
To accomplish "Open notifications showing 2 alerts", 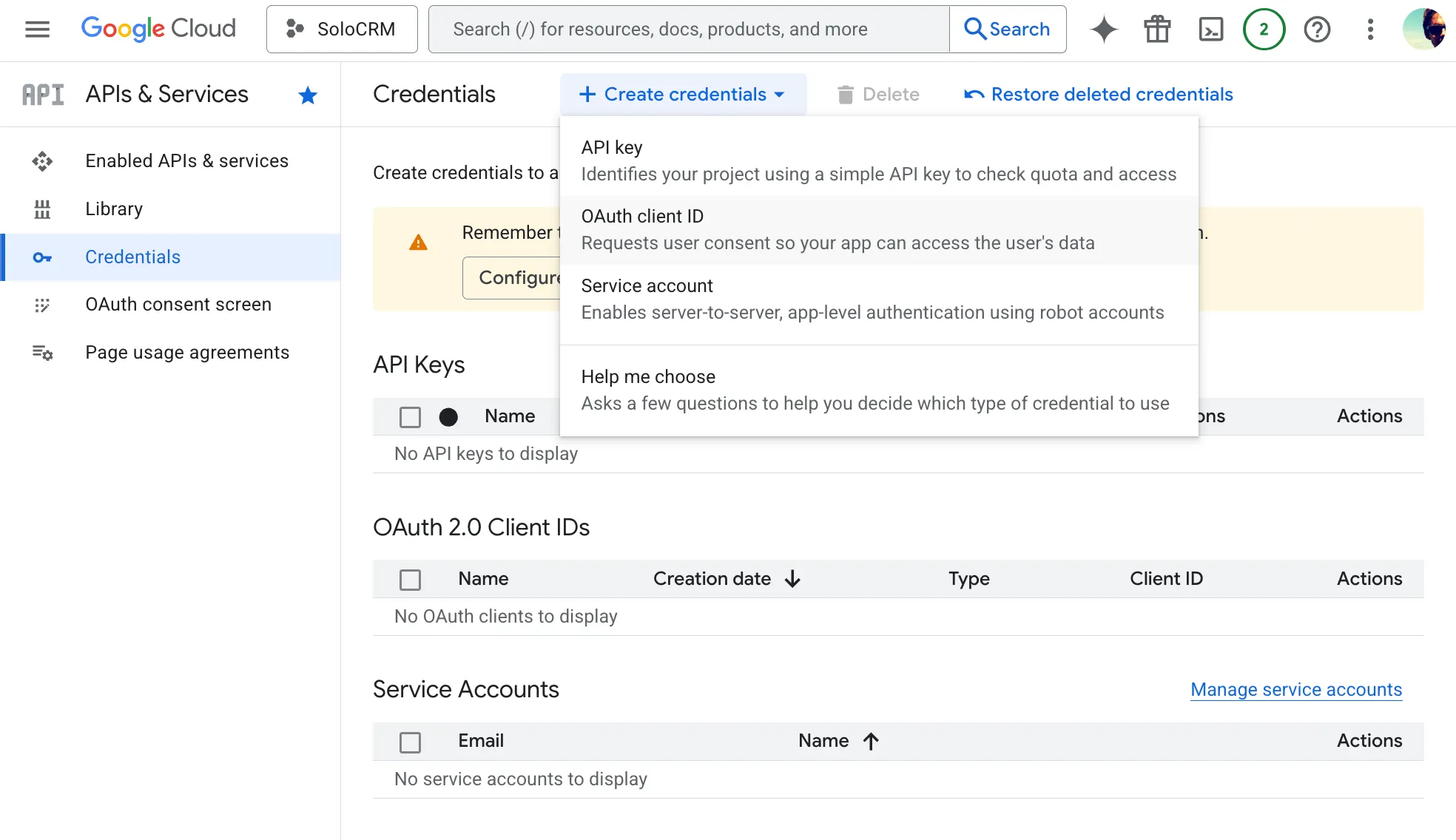I will click(x=1264, y=29).
